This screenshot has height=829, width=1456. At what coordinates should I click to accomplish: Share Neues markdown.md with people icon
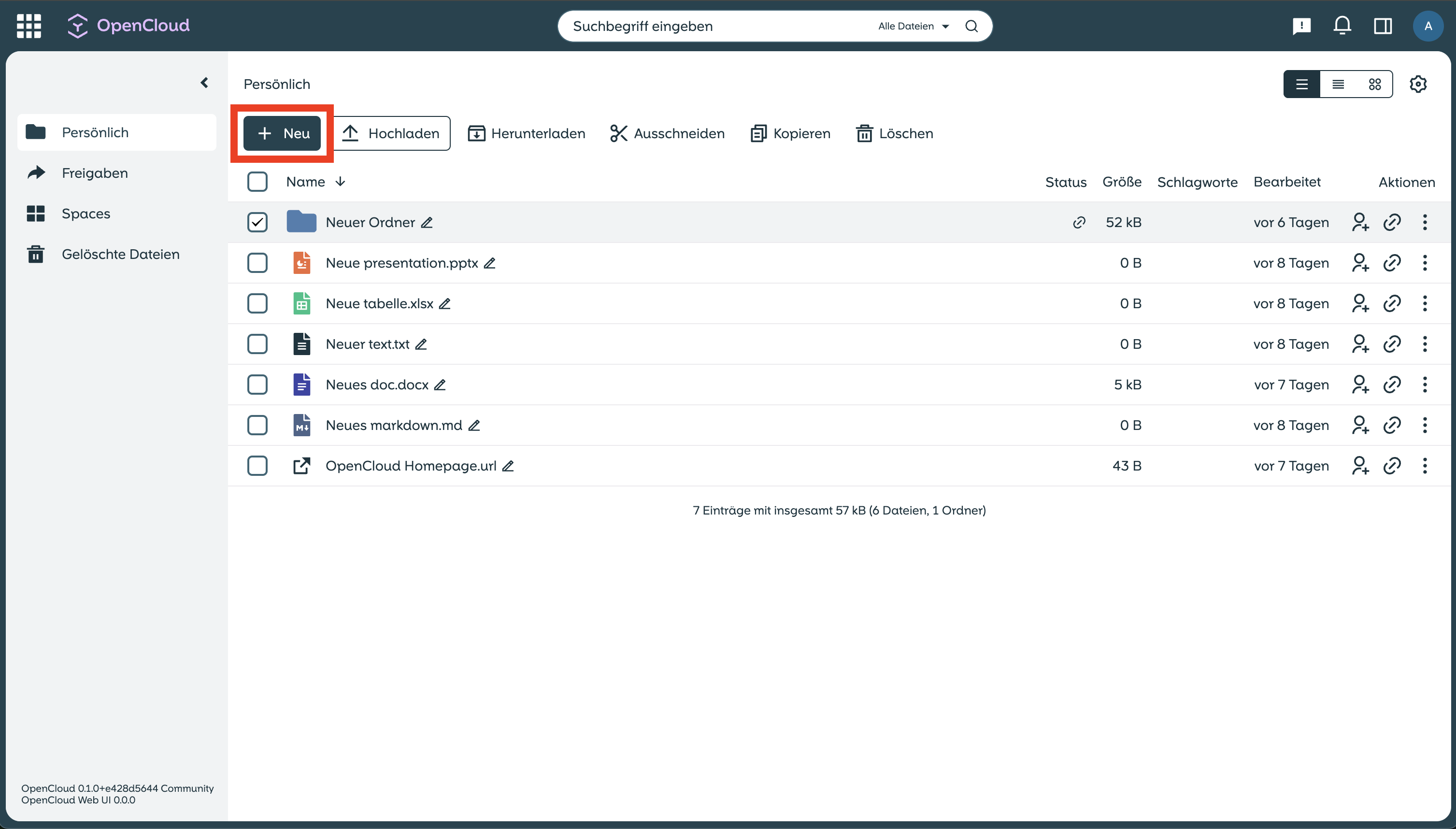pyautogui.click(x=1360, y=425)
